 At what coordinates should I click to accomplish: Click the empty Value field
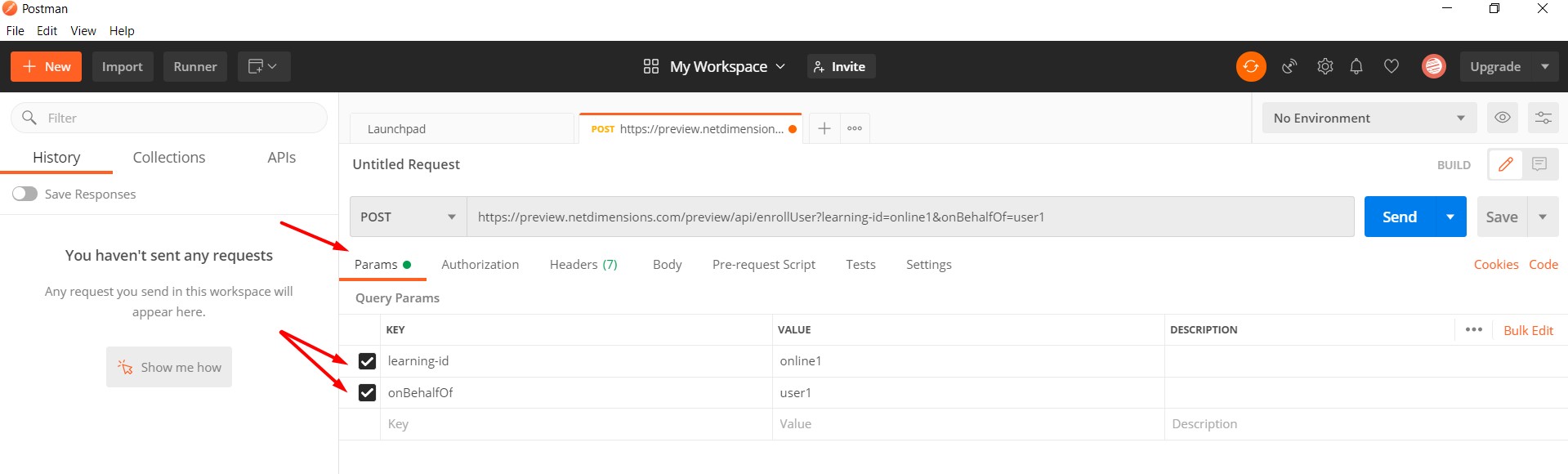click(x=968, y=424)
